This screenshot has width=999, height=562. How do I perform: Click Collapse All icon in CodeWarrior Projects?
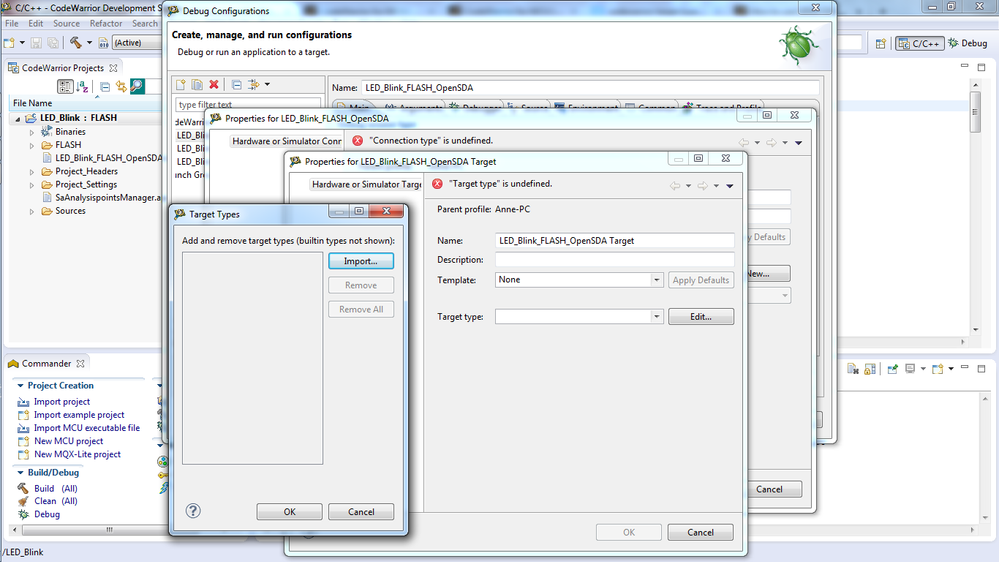[x=105, y=86]
